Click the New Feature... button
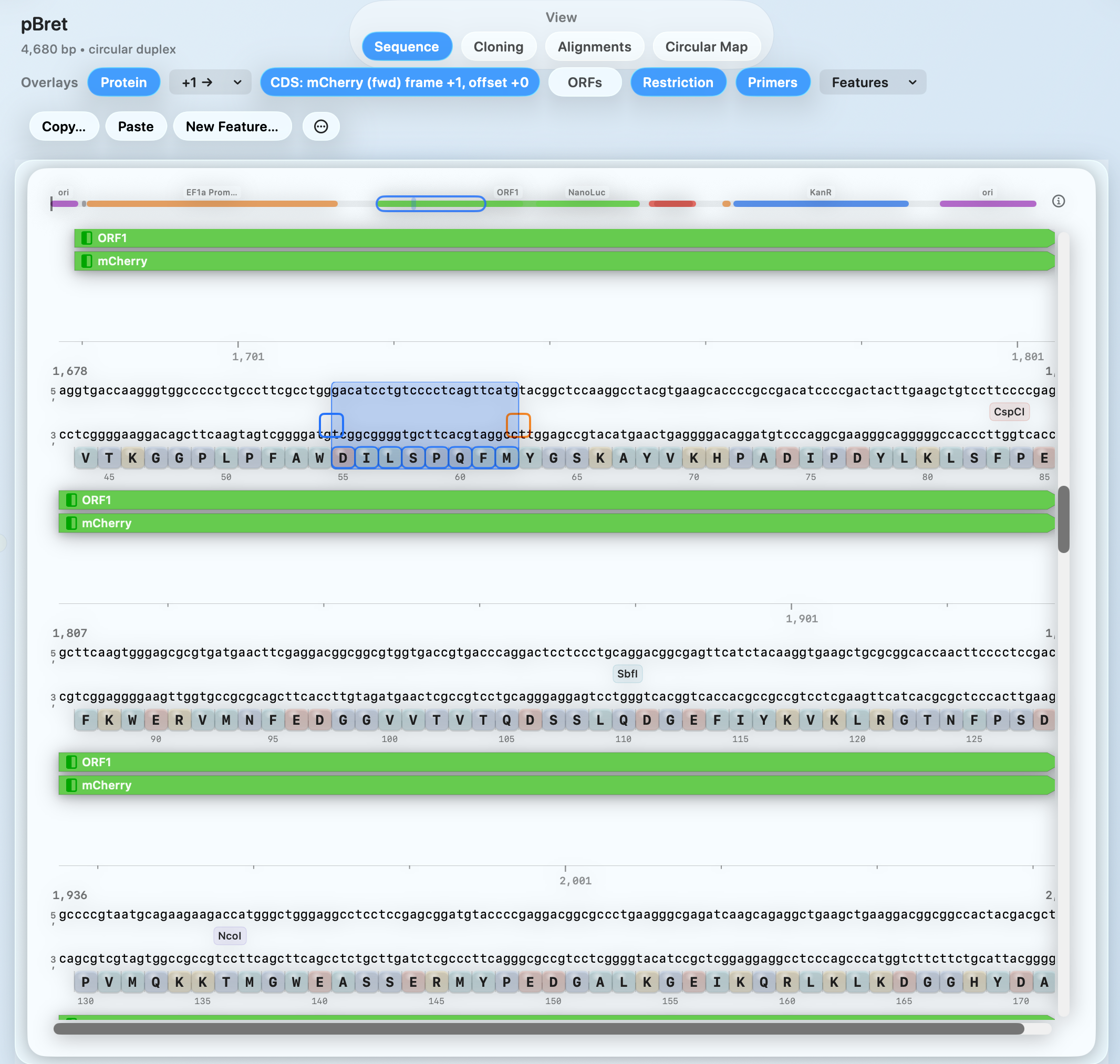 pos(232,127)
